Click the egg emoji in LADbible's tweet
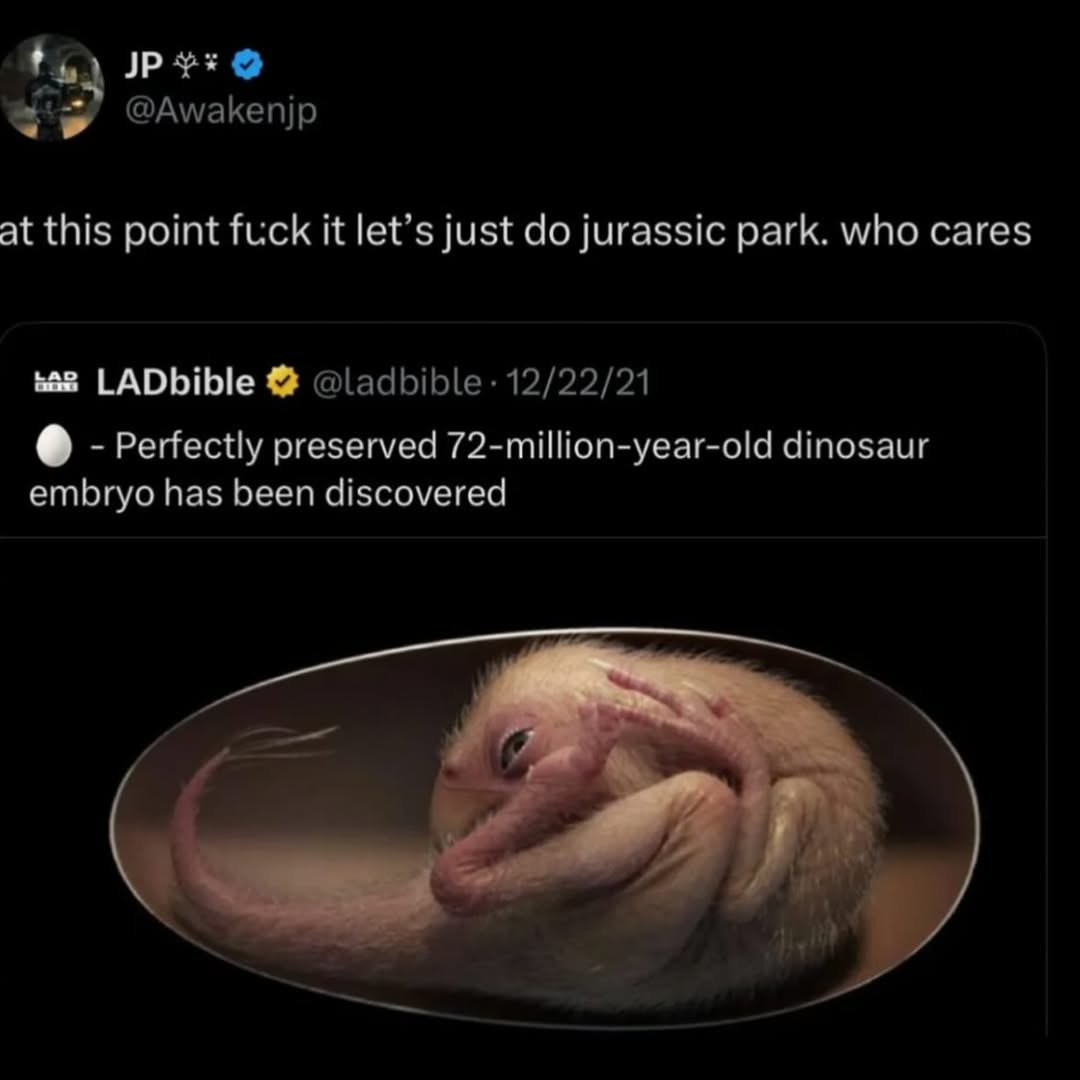 [54, 446]
